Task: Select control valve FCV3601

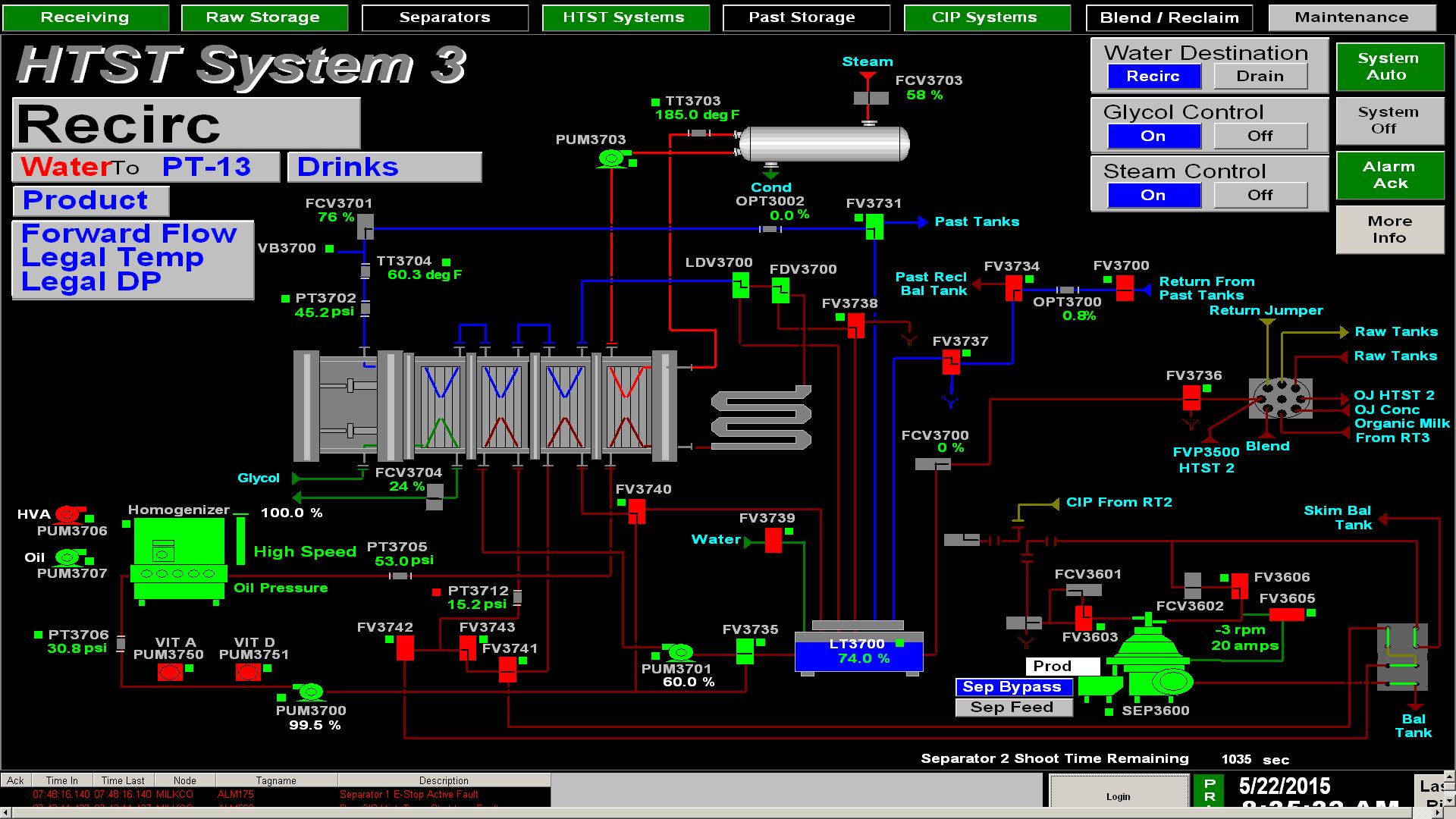Action: pyautogui.click(x=1084, y=590)
